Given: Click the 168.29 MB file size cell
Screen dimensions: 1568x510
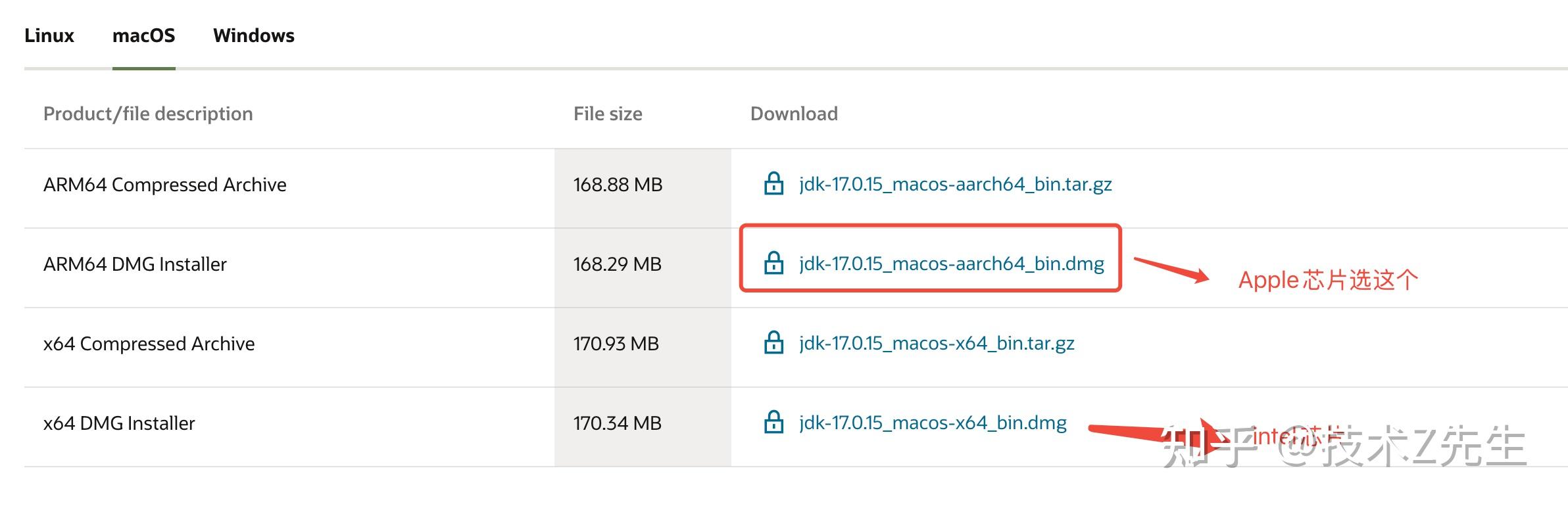Looking at the screenshot, I should point(617,264).
